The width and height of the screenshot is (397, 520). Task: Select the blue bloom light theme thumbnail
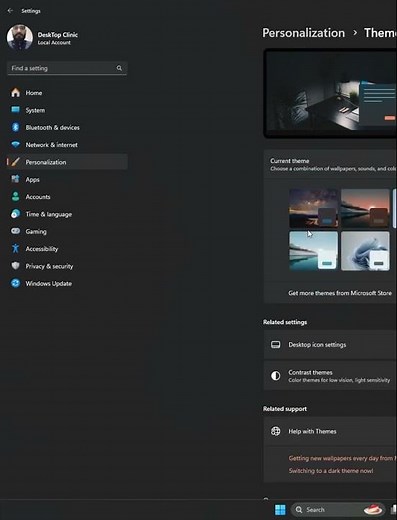[365, 251]
